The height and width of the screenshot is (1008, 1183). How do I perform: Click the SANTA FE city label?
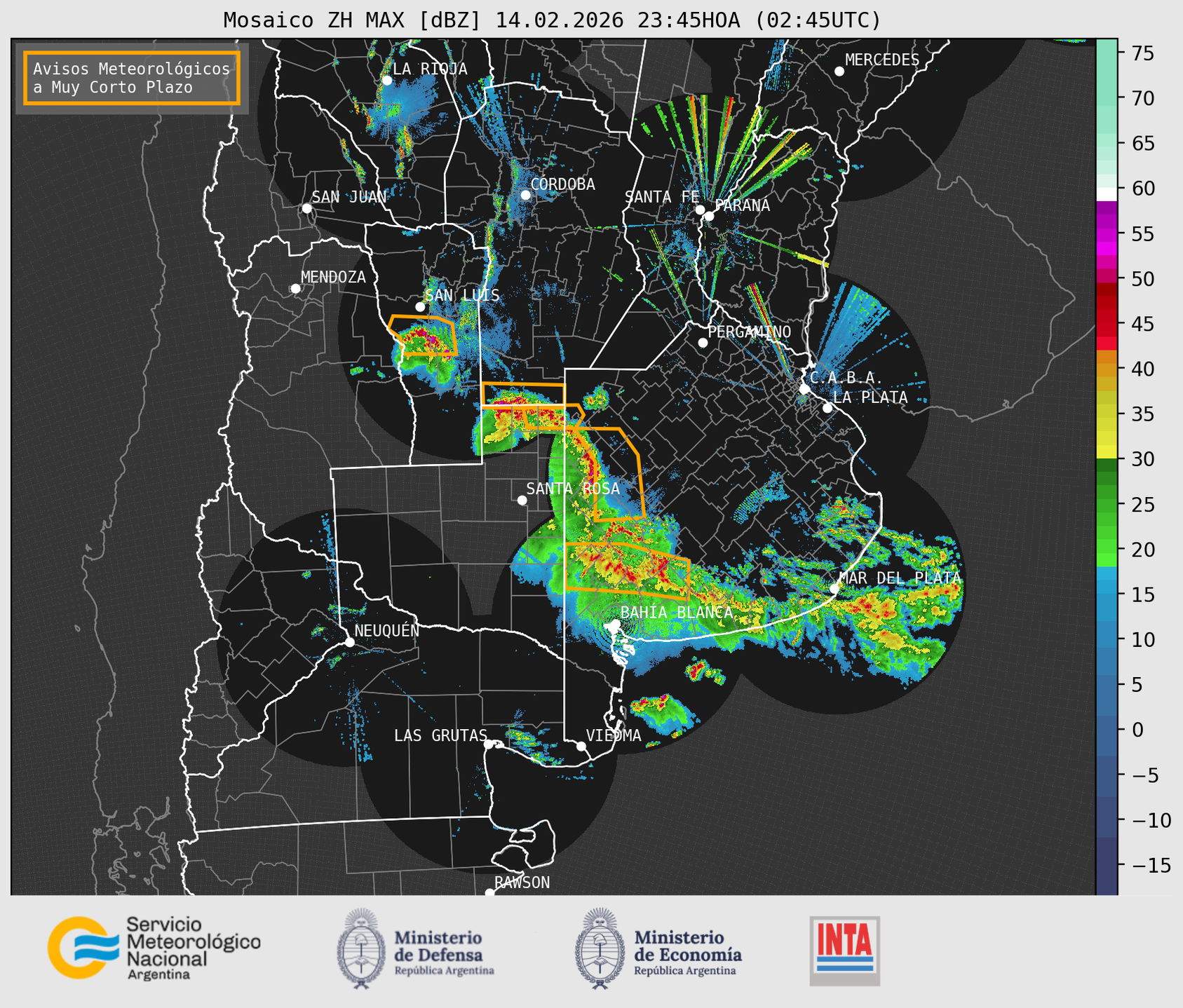tap(661, 197)
